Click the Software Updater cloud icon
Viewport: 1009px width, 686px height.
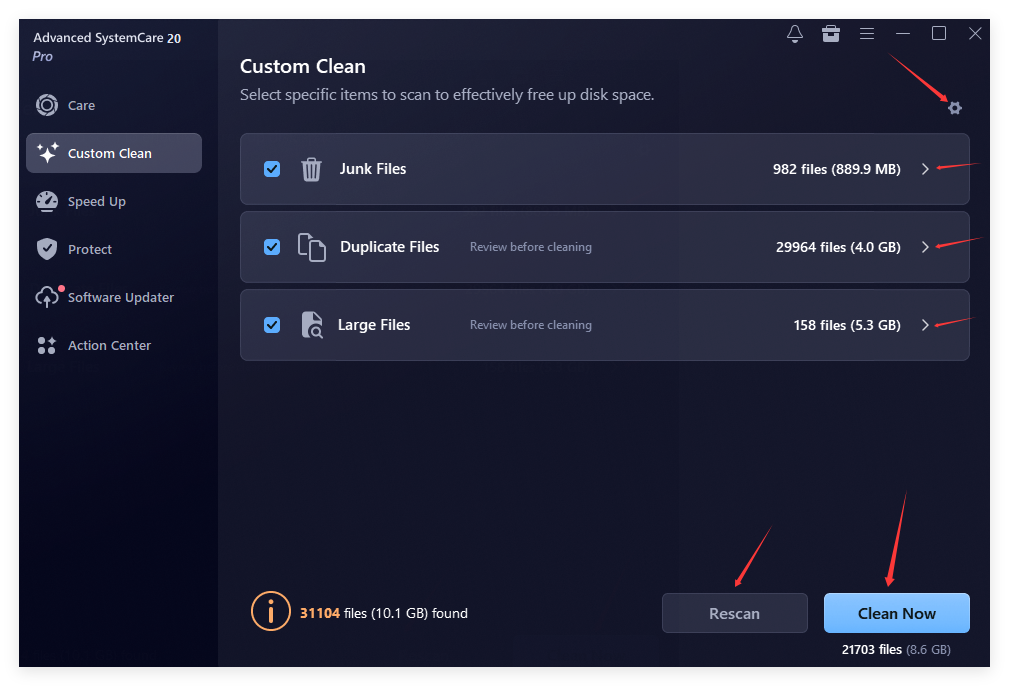click(47, 297)
